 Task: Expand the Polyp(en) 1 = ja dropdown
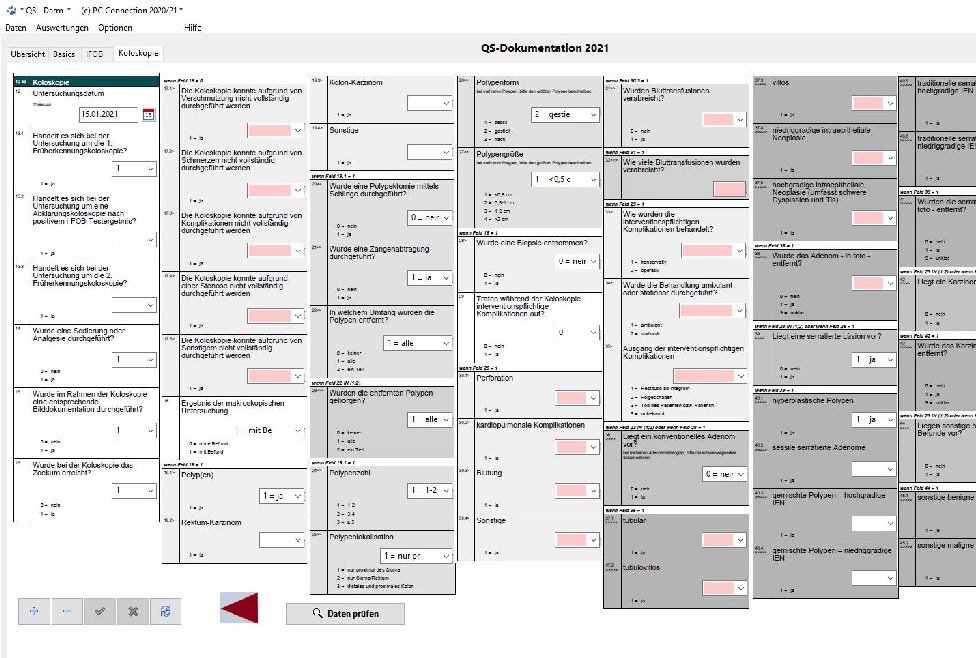pos(282,496)
